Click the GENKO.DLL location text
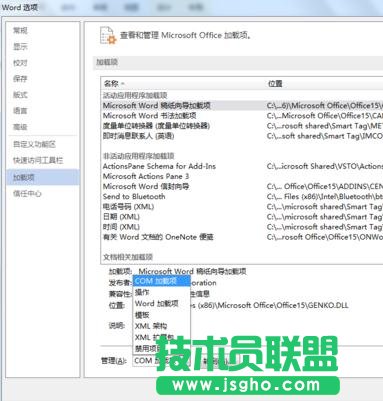This screenshot has width=383, height=401. click(x=270, y=305)
